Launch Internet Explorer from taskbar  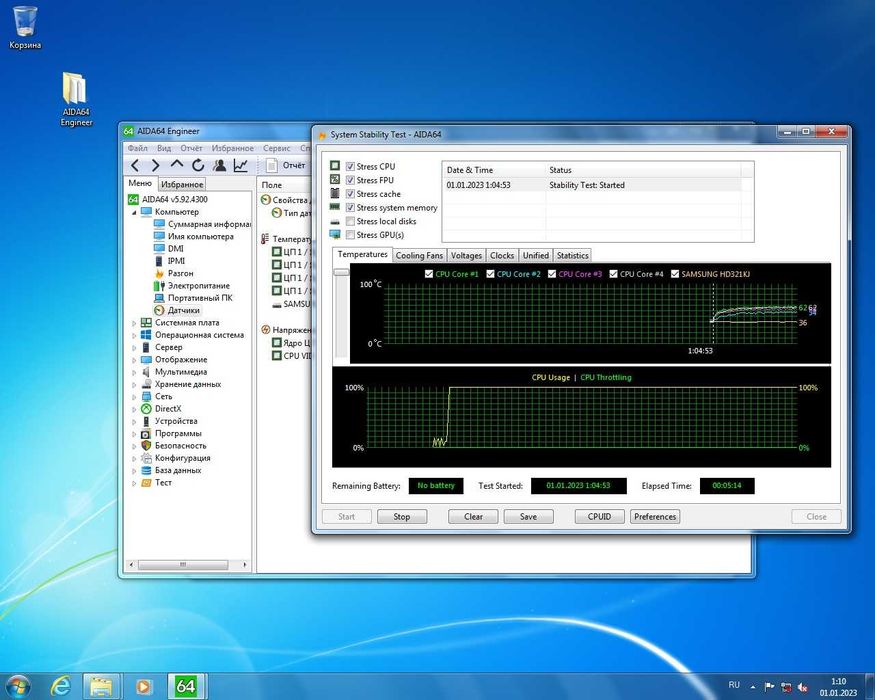pyautogui.click(x=60, y=685)
